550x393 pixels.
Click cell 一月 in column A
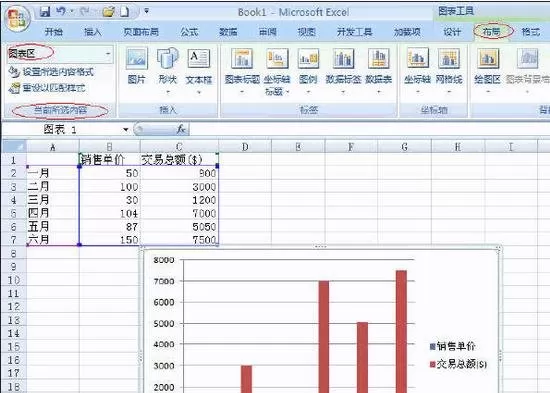[53, 173]
